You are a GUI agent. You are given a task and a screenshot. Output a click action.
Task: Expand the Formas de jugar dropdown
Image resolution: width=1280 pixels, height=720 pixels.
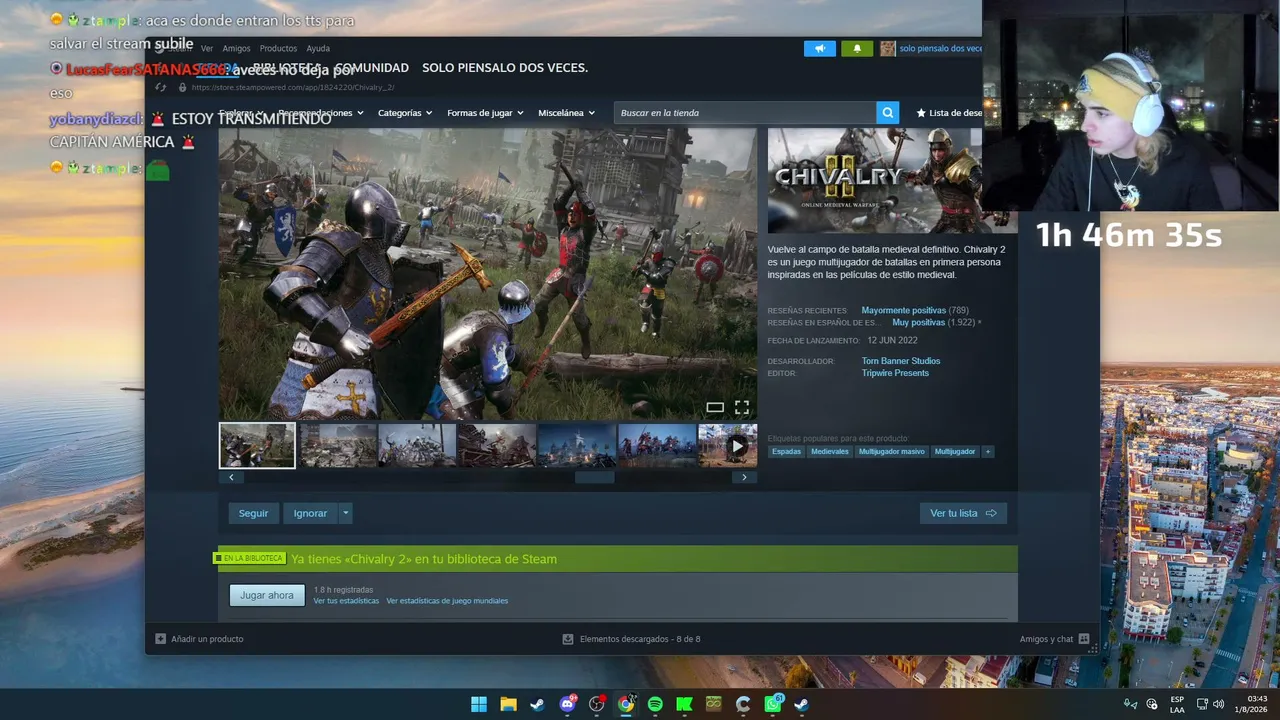pos(485,113)
